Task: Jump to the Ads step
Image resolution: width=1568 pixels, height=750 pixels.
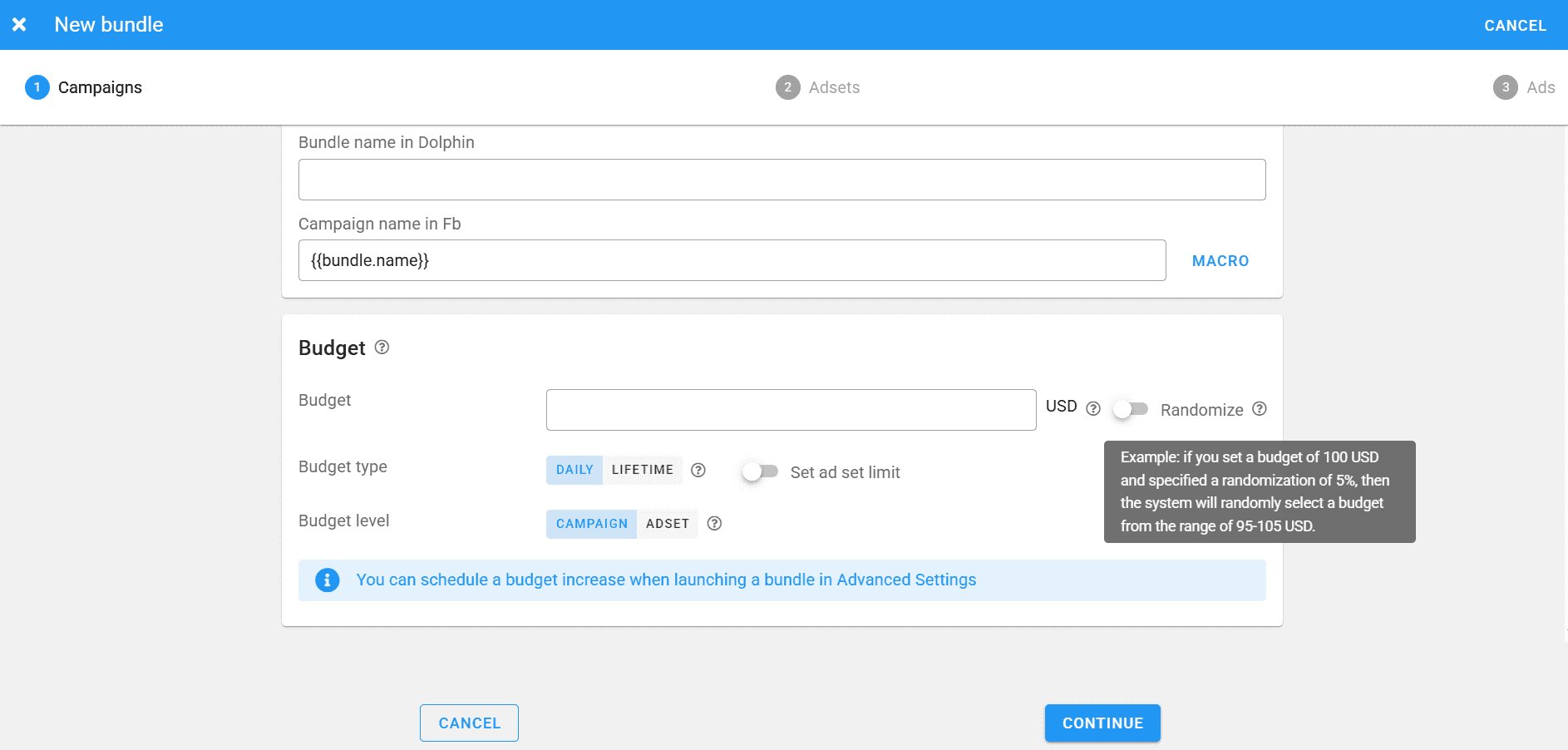Action: pos(1524,87)
